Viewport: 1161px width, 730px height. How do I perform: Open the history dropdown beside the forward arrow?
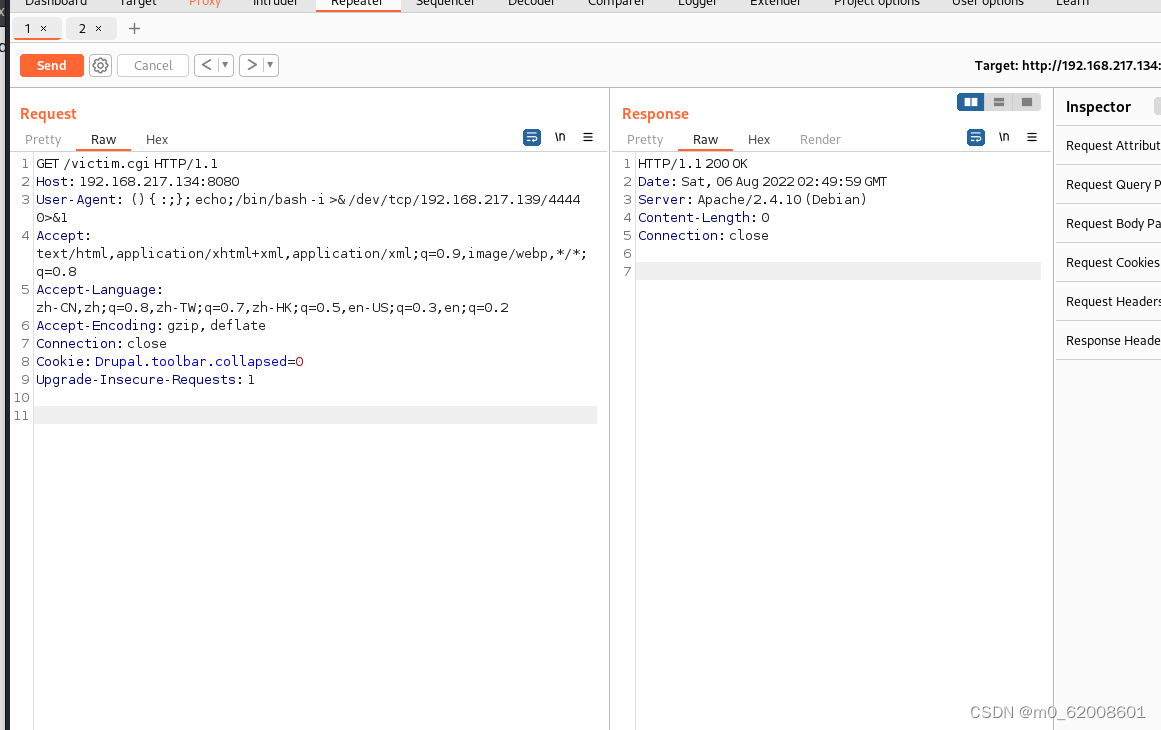click(x=270, y=65)
